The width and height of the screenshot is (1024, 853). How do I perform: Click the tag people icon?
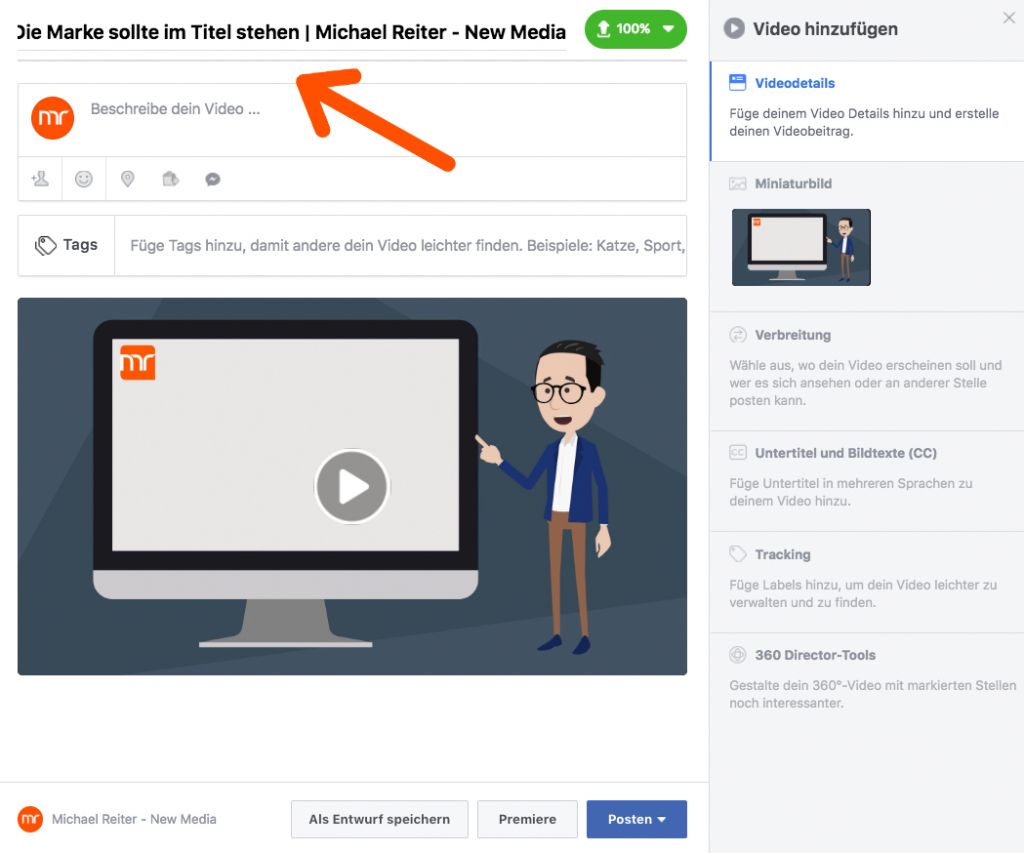[x=40, y=179]
